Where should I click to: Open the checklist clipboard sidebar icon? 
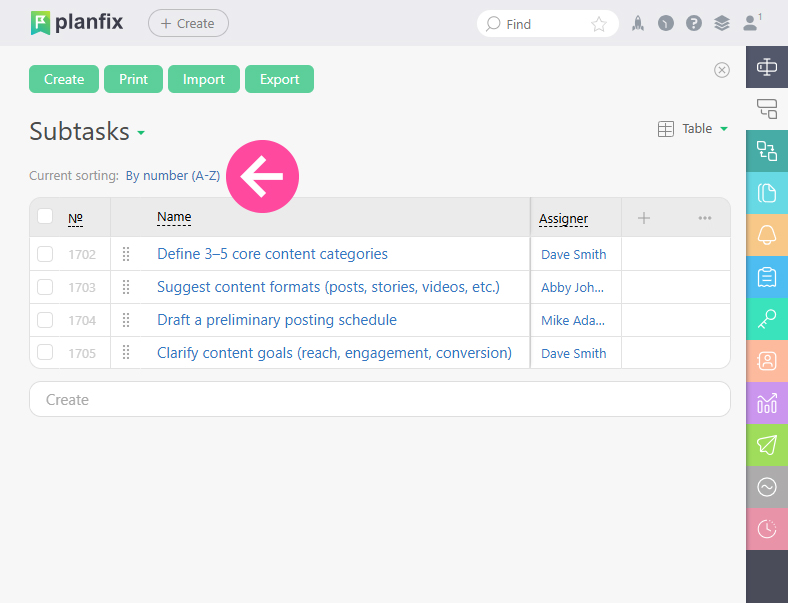pyautogui.click(x=767, y=277)
